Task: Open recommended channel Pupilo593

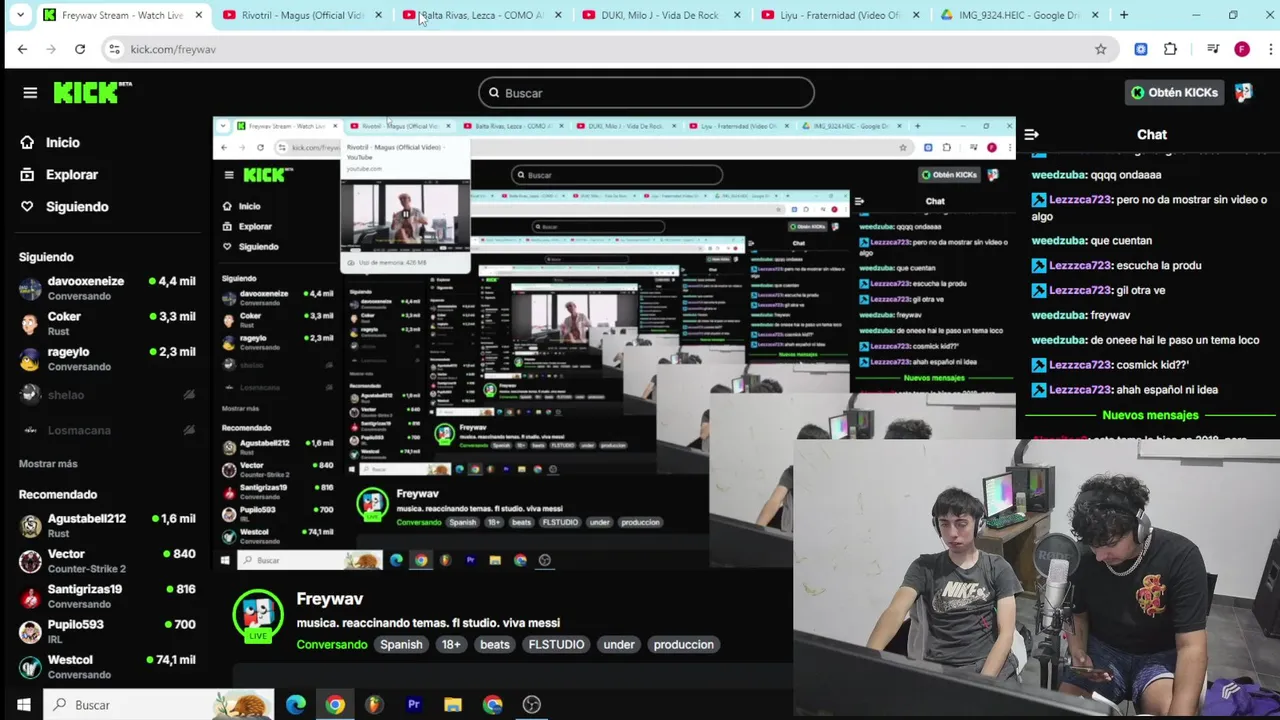Action: point(107,631)
